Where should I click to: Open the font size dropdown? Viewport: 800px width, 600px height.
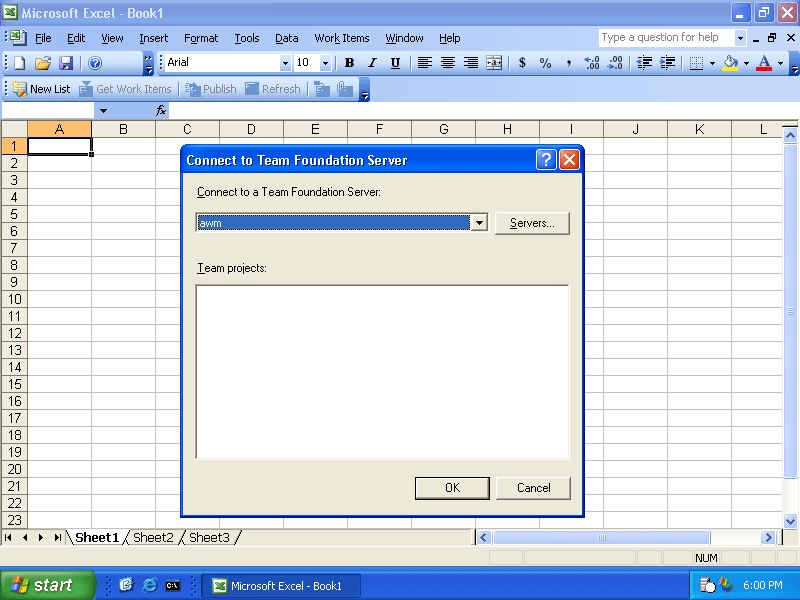326,63
